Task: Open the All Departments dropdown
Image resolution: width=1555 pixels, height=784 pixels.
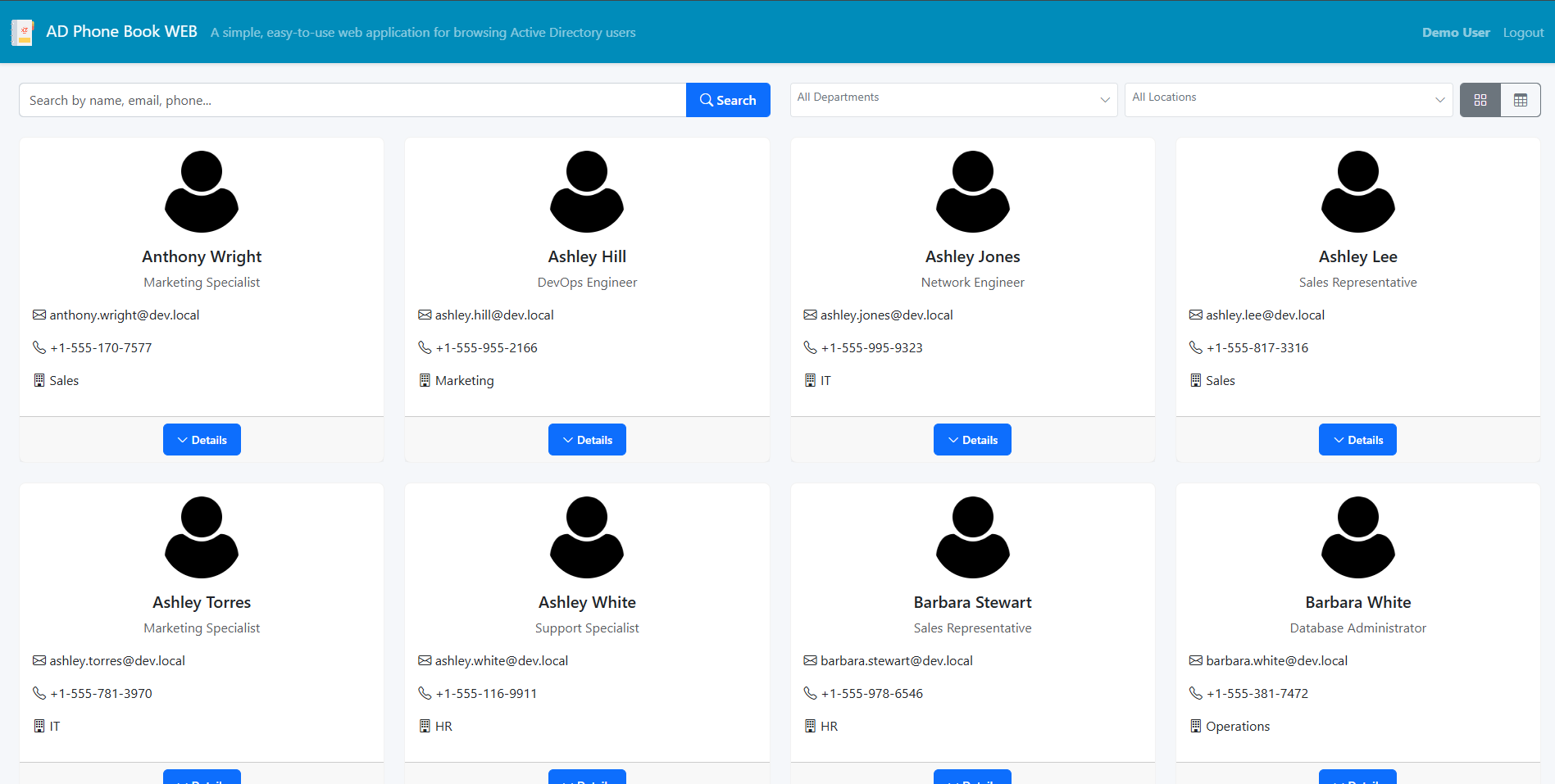Action: coord(953,100)
